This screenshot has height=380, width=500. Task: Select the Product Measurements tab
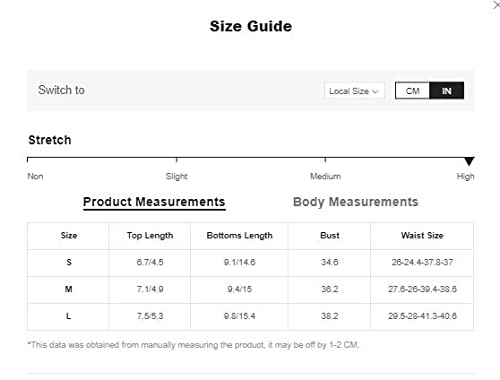pos(154,202)
